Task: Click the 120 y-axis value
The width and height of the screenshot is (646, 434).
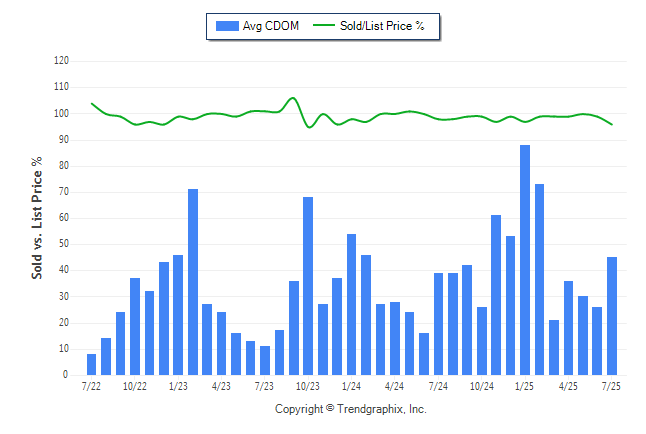Action: (x=61, y=61)
